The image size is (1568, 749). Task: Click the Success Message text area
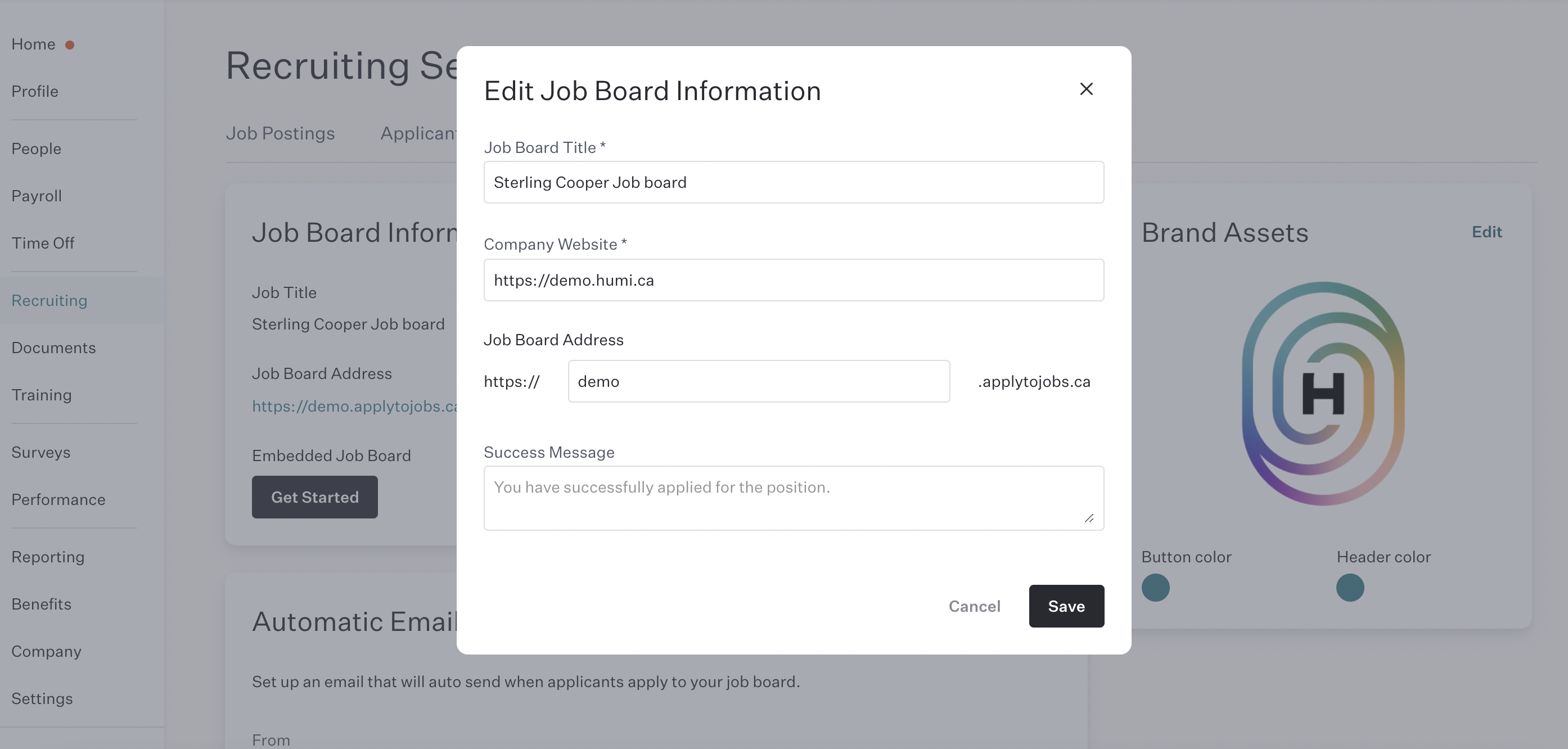[793, 498]
